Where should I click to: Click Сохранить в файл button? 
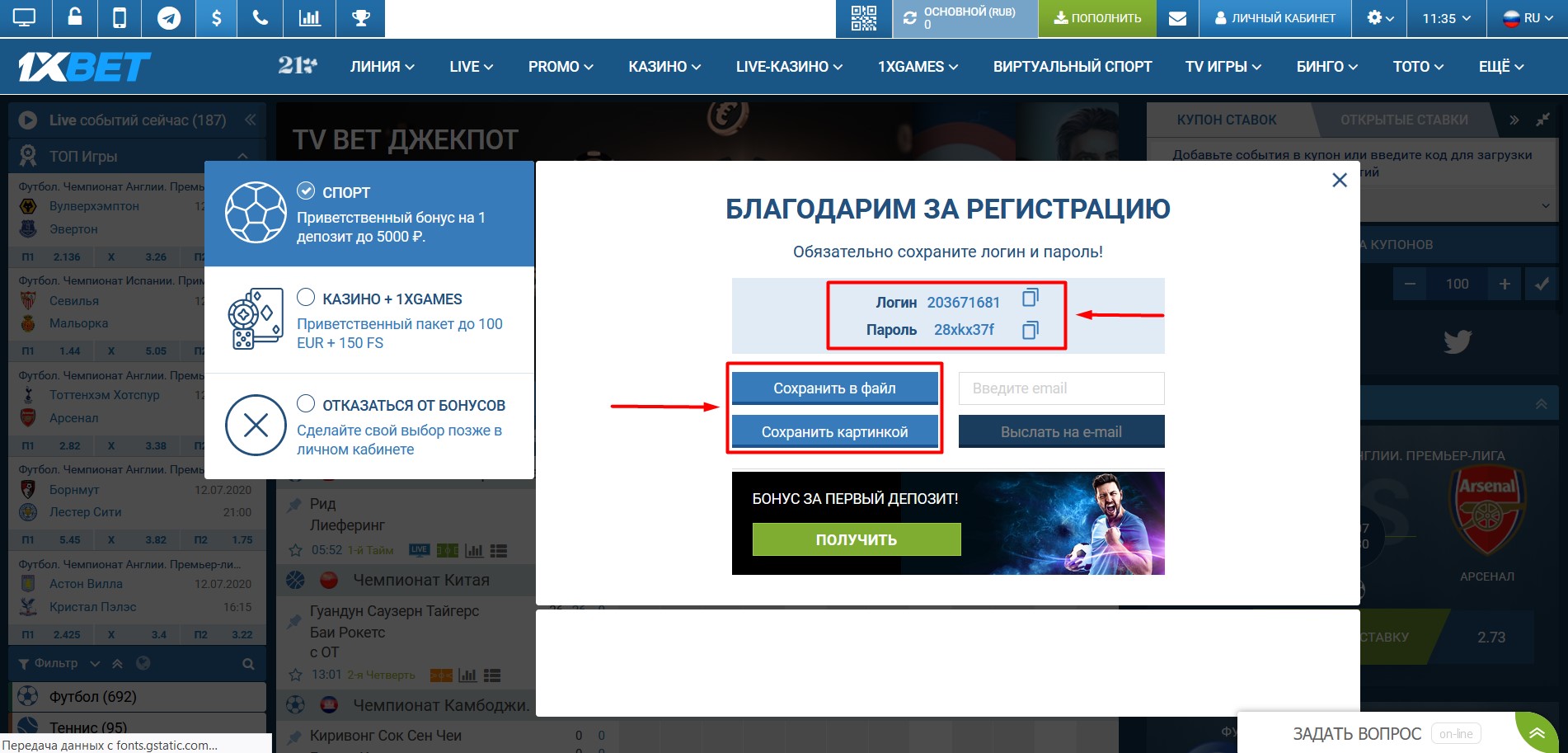tap(834, 388)
